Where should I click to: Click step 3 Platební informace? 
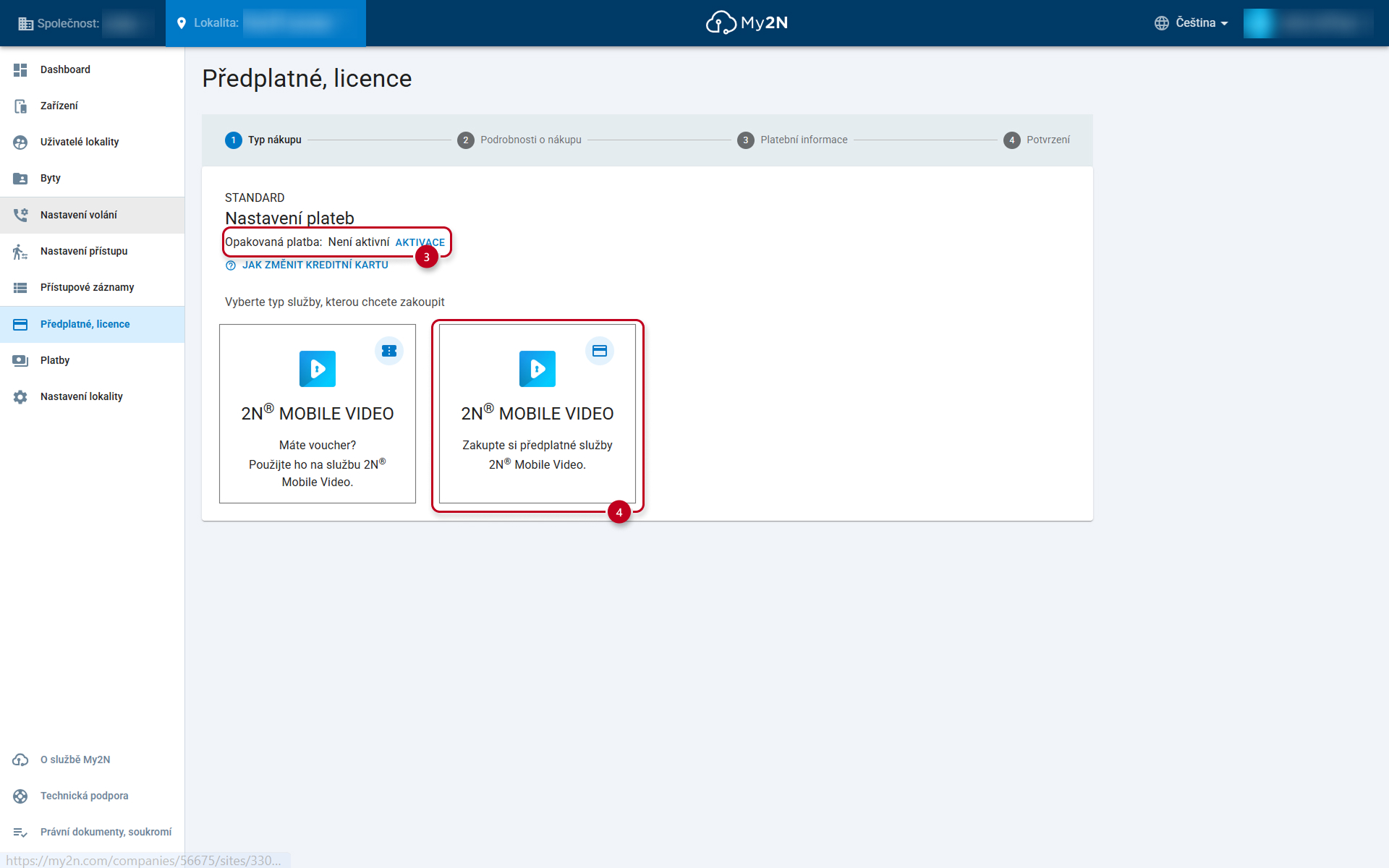coord(792,140)
